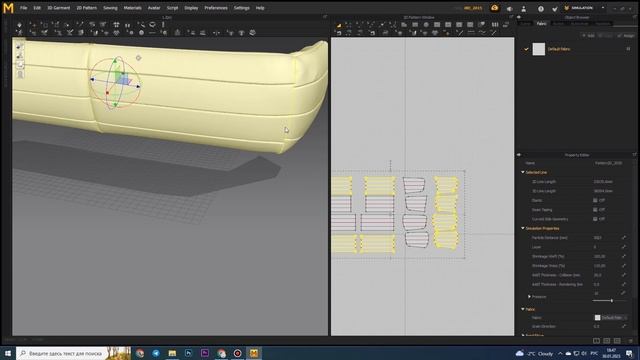Switch to the Fabric tab in Object Browser
Screen dimensions: 640x360
click(542, 24)
